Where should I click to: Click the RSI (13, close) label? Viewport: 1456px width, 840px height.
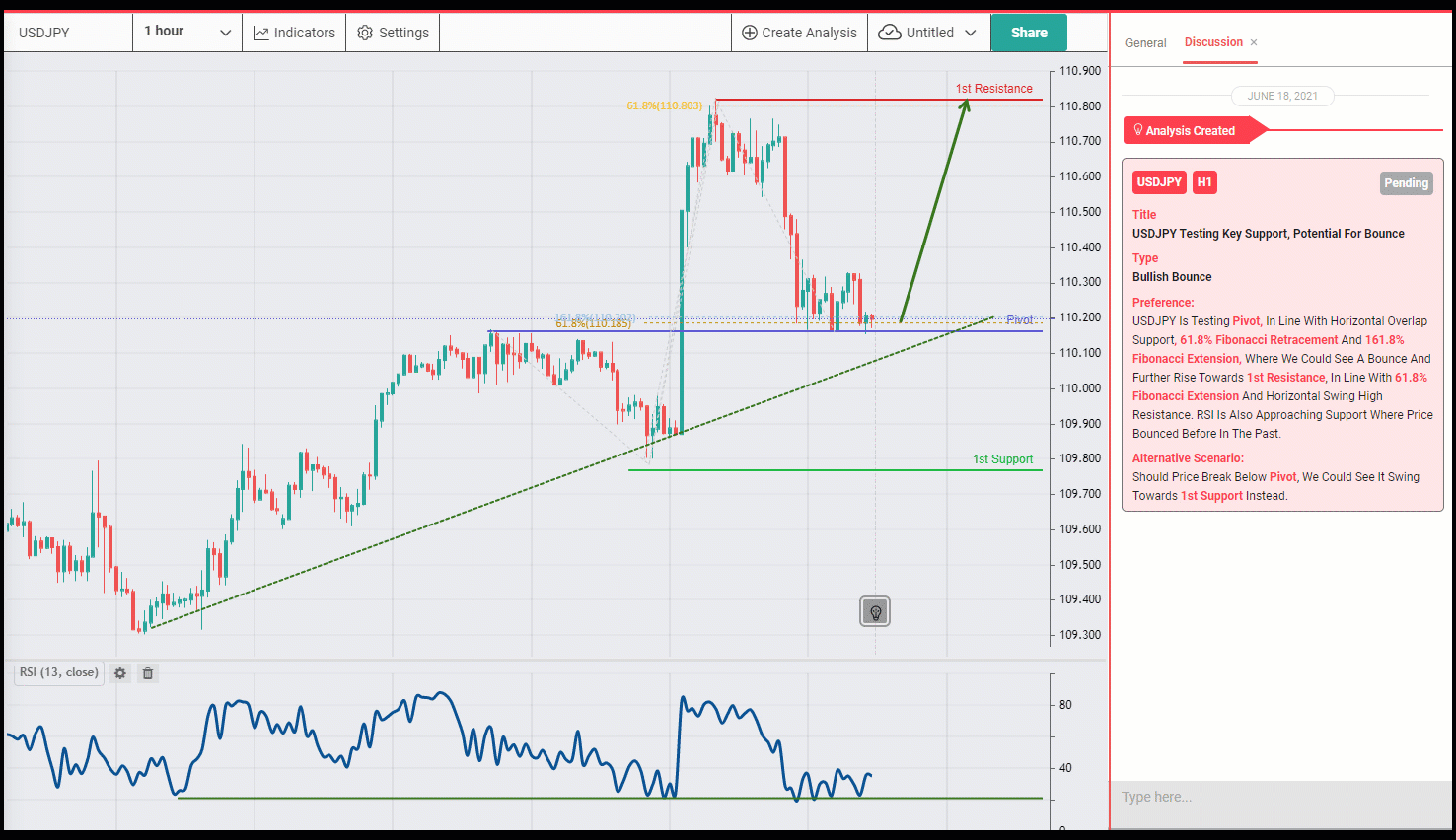tap(59, 673)
